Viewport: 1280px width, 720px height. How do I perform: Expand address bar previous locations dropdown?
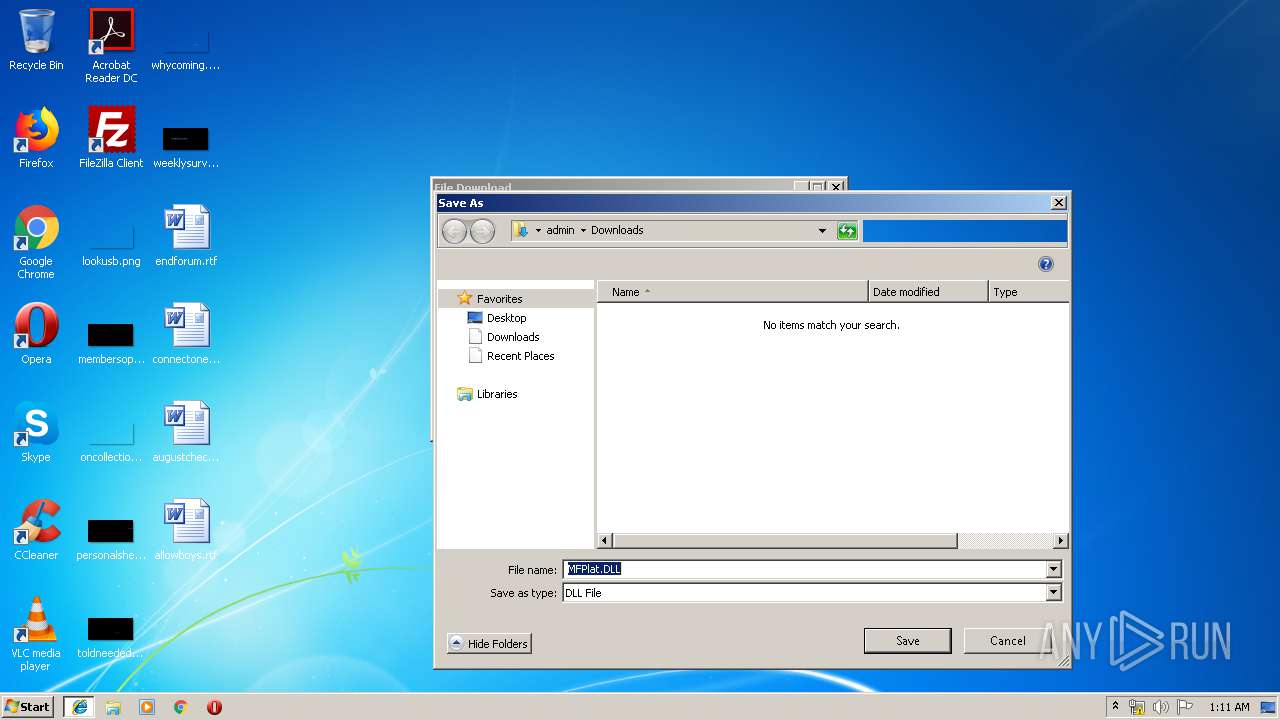pos(822,231)
